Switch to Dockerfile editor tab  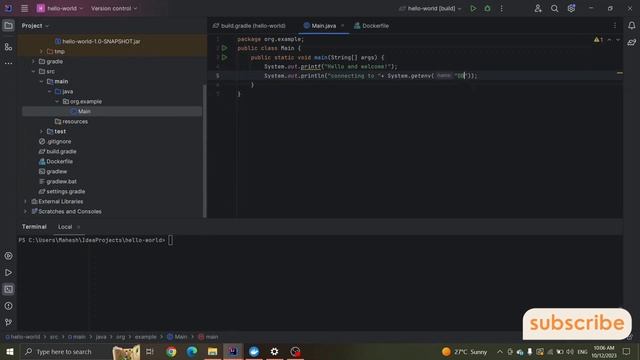(x=371, y=26)
